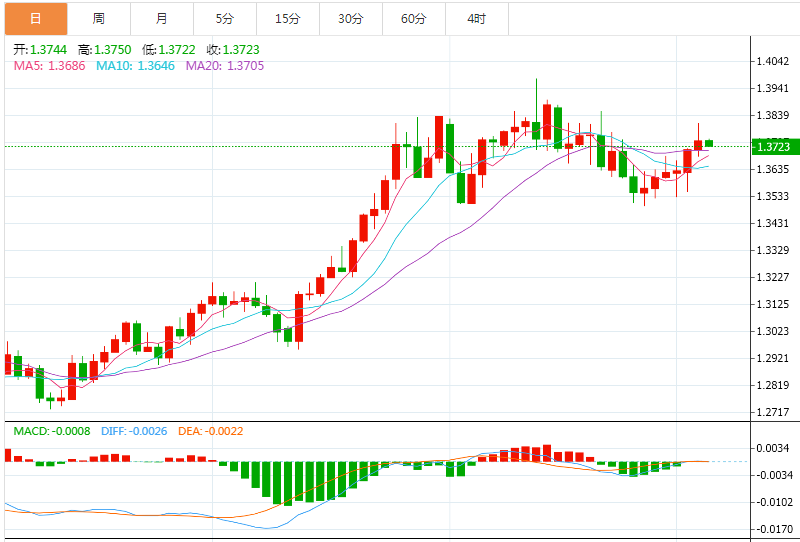Click the current price tag 1.3723
The width and height of the screenshot is (800, 542).
(774, 147)
